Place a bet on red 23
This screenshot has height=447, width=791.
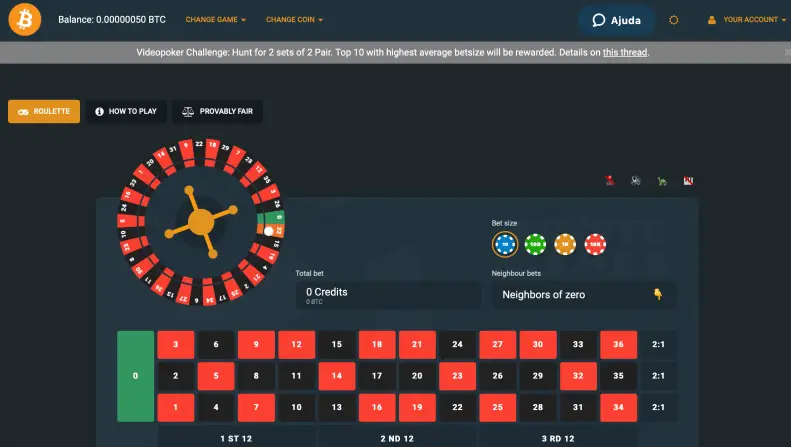457,376
